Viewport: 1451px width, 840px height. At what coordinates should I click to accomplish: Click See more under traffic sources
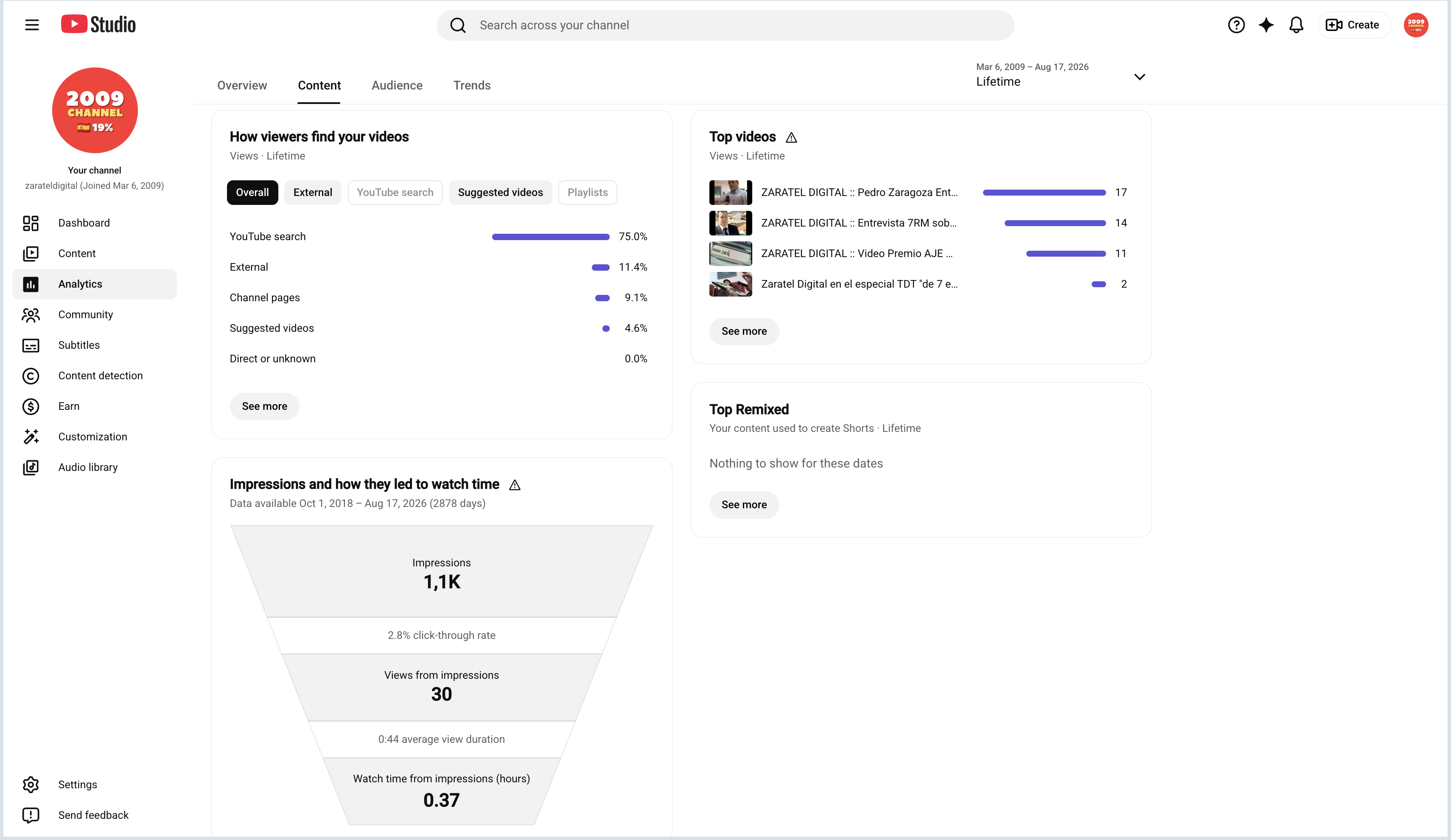264,406
